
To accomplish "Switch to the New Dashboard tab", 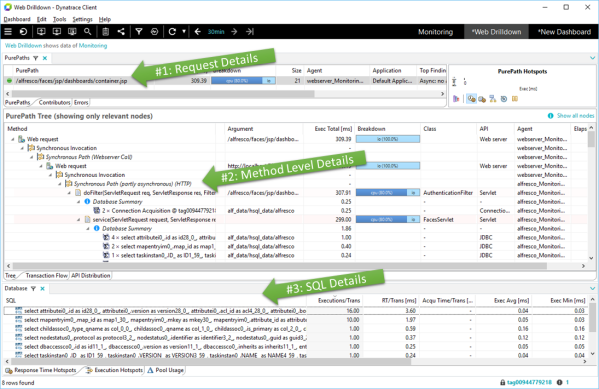I will click(x=564, y=32).
